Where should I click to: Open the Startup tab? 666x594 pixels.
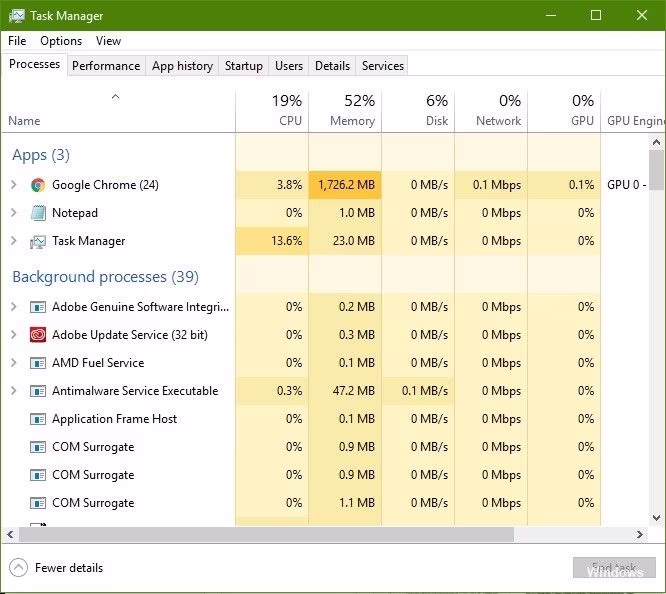coord(243,66)
